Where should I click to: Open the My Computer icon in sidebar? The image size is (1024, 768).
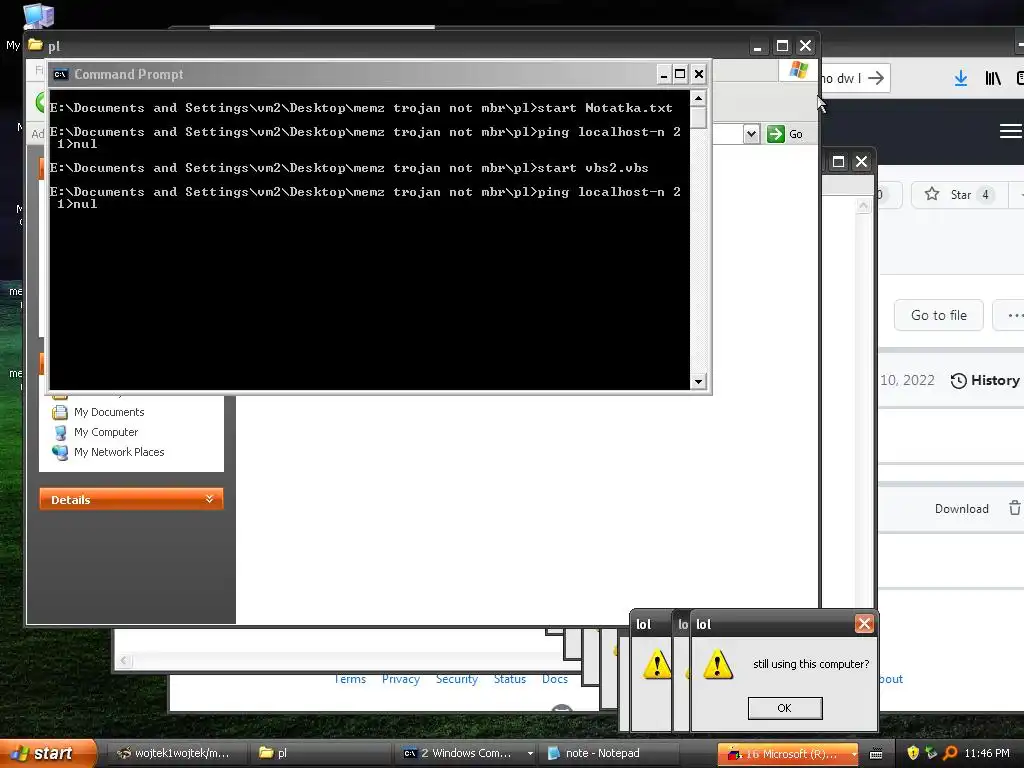tap(60, 432)
